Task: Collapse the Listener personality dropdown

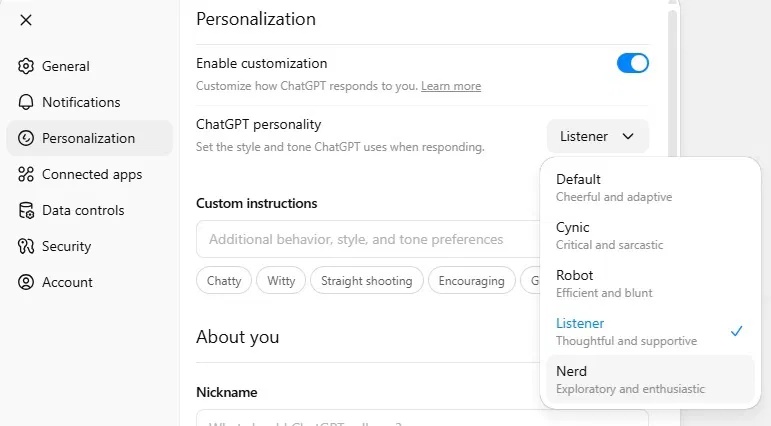Action: click(x=597, y=136)
